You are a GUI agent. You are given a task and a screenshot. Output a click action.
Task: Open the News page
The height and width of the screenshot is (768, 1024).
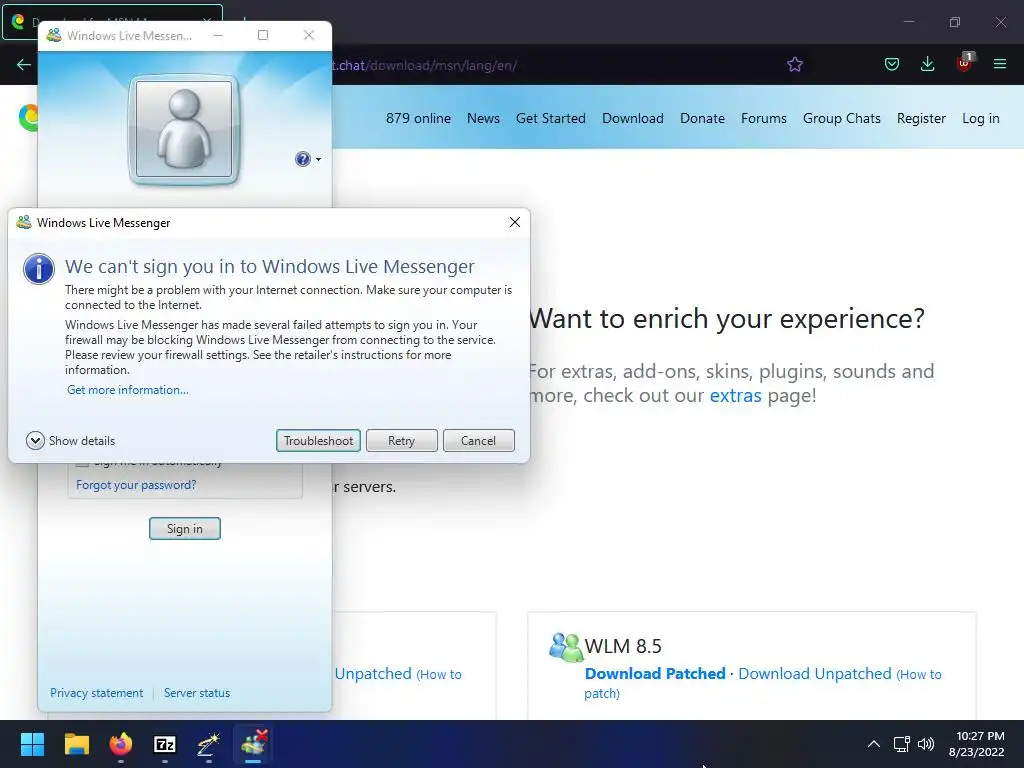click(x=483, y=118)
